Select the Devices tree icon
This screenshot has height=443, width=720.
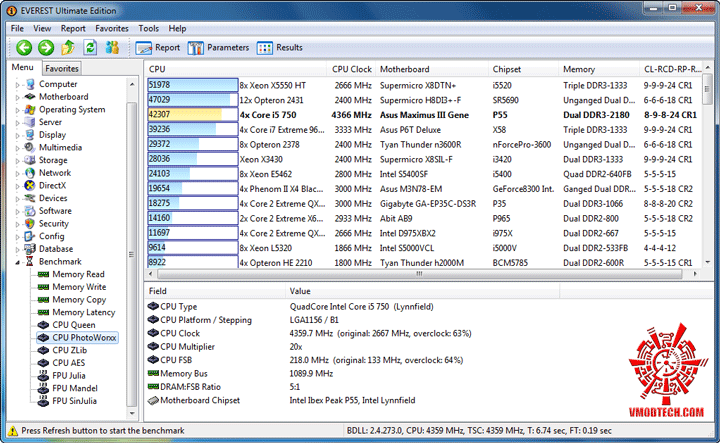click(30, 198)
